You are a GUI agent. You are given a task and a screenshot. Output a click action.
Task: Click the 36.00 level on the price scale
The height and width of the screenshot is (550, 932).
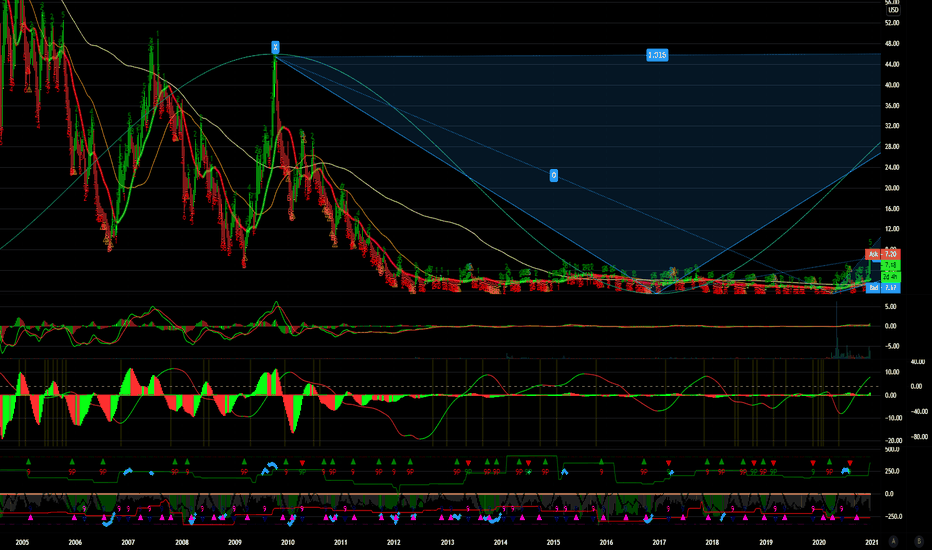pyautogui.click(x=892, y=106)
